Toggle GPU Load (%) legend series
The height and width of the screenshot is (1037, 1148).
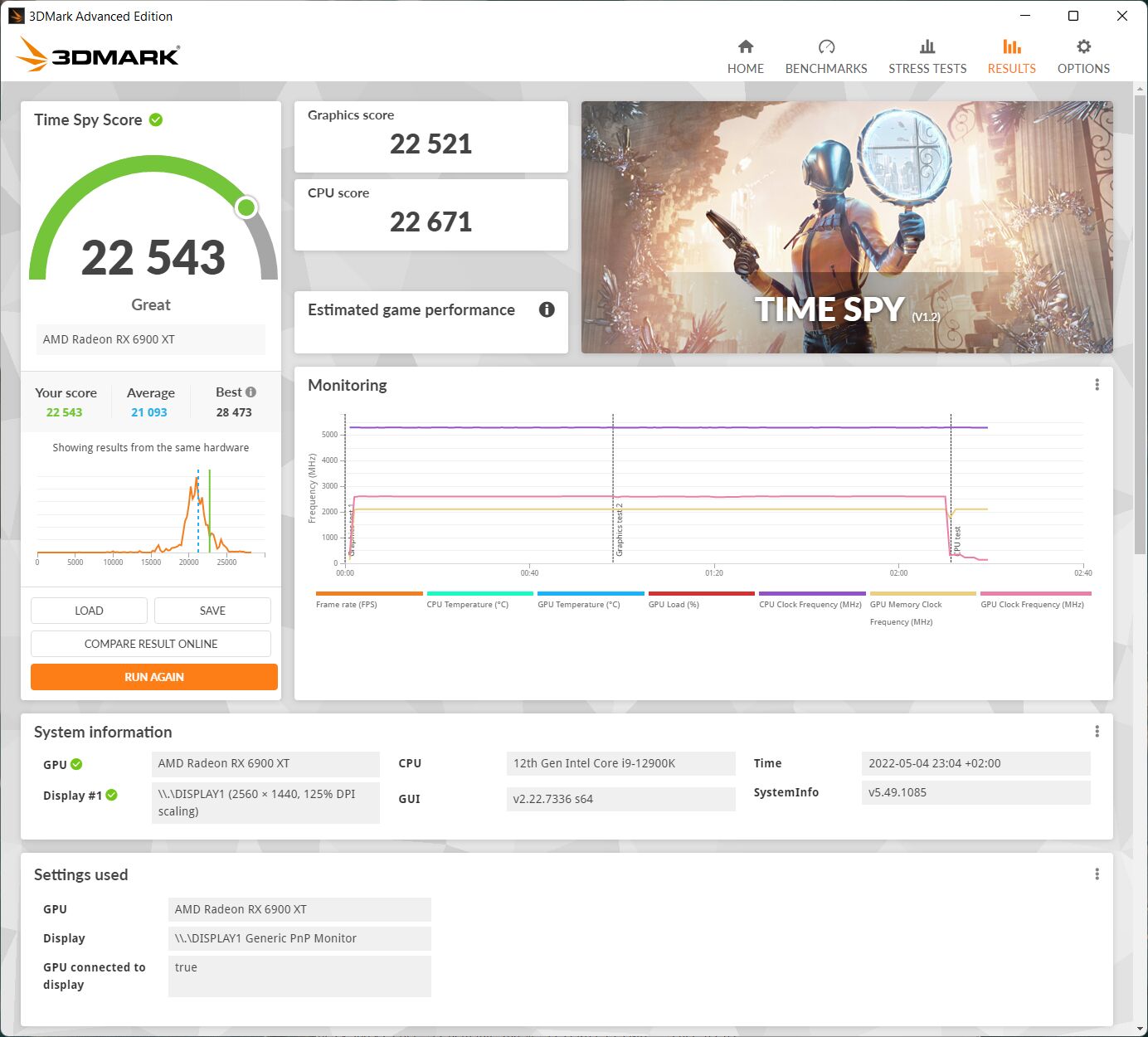click(702, 601)
